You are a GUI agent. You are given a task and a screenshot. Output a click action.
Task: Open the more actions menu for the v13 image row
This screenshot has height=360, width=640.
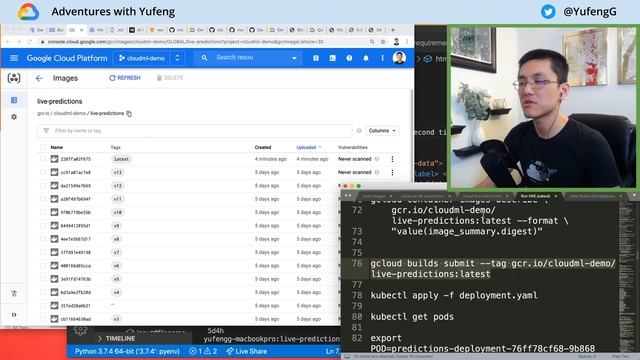click(x=392, y=172)
